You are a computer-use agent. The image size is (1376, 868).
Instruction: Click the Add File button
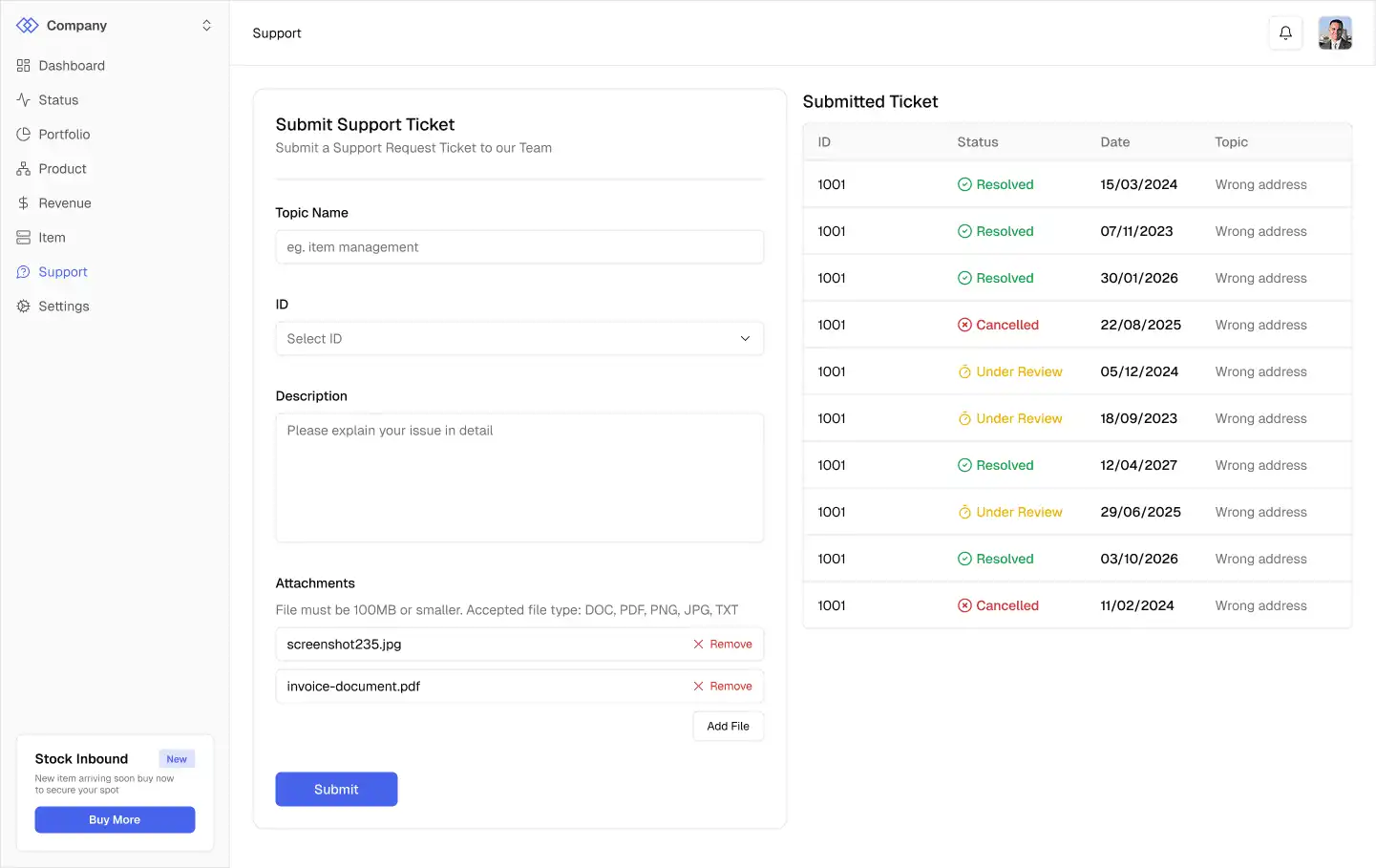tap(729, 727)
